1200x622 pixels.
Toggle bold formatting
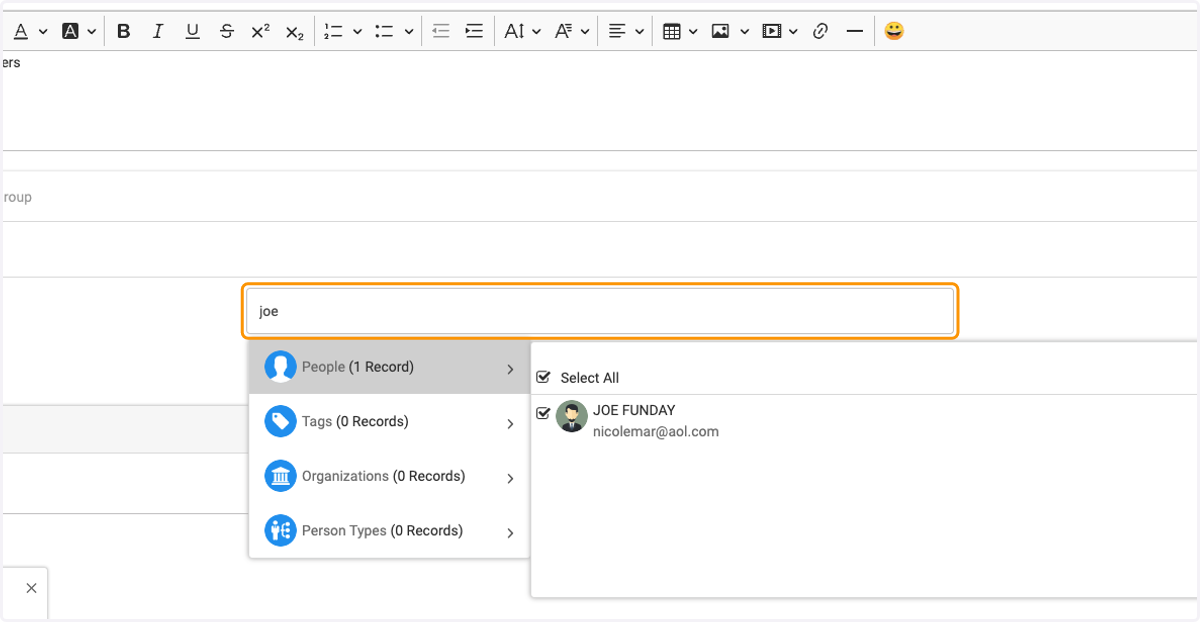[124, 31]
